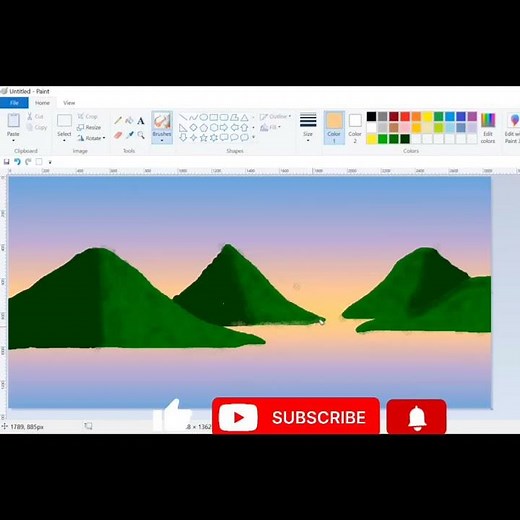Select the Magnifier tool
The image size is (520, 520).
[141, 135]
